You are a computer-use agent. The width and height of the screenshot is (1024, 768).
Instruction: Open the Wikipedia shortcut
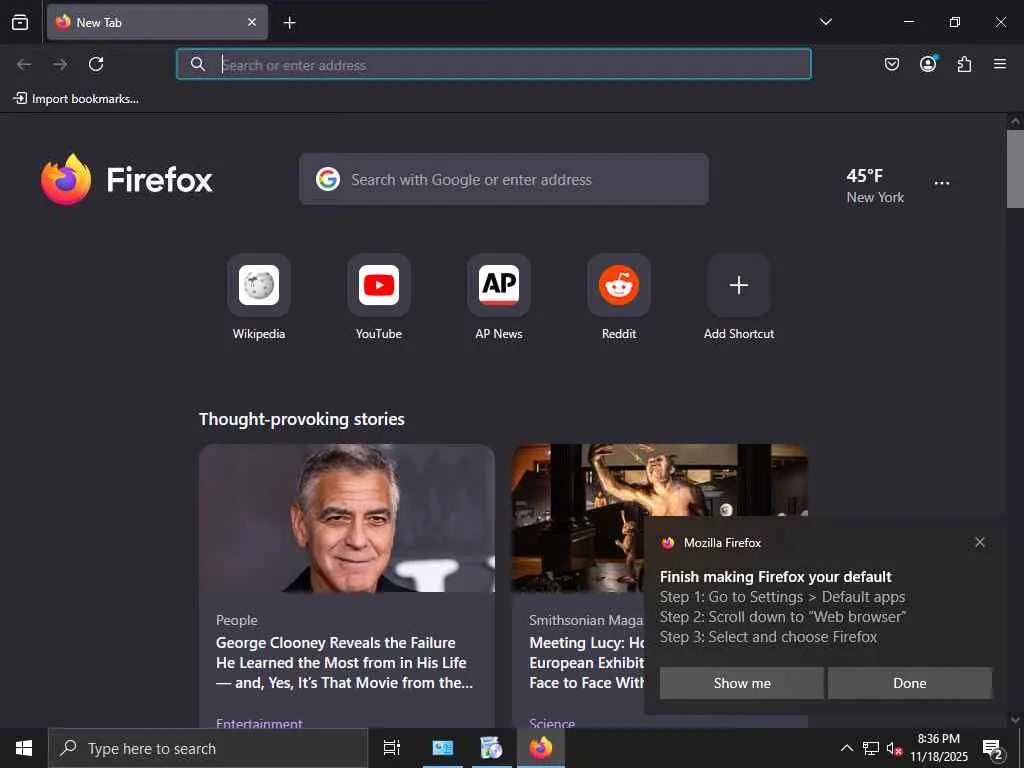(259, 297)
